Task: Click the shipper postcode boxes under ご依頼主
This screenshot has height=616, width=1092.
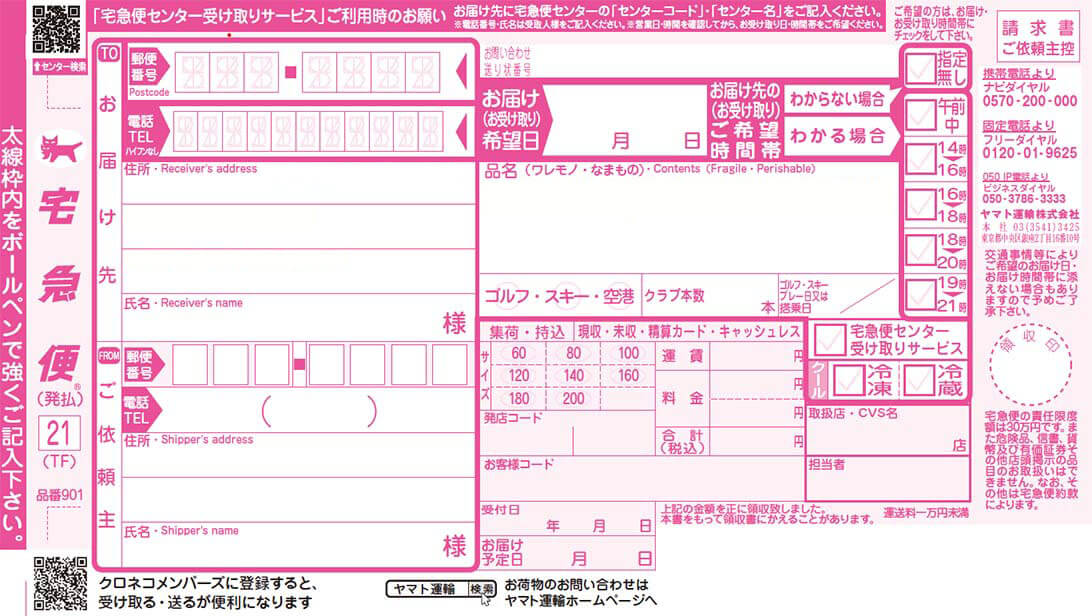Action: click(x=320, y=364)
